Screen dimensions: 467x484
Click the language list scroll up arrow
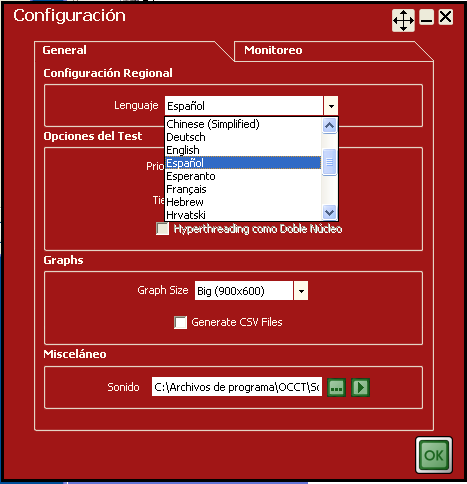tap(329, 126)
